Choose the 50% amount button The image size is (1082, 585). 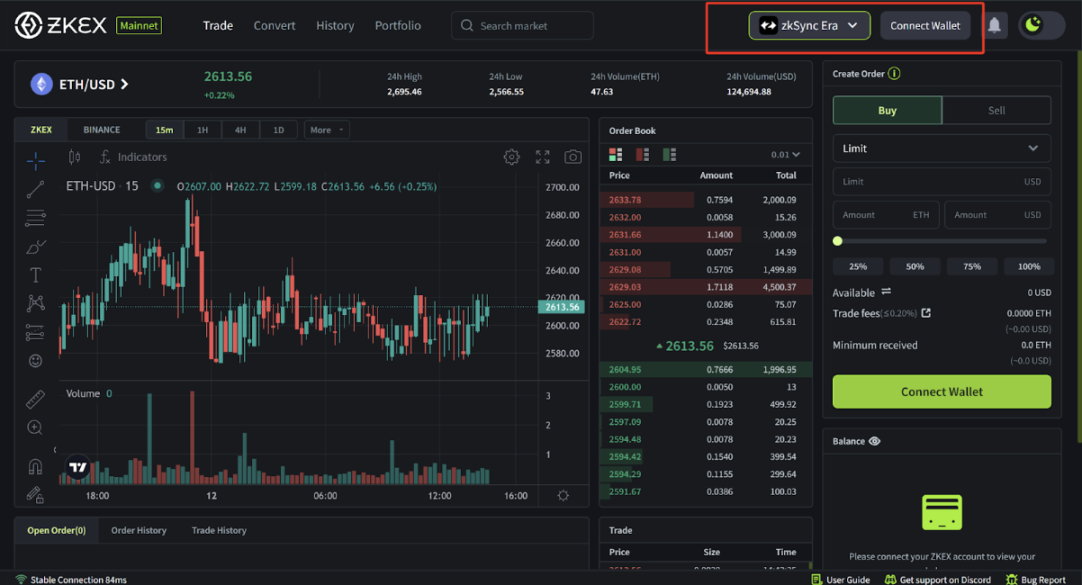[914, 267]
